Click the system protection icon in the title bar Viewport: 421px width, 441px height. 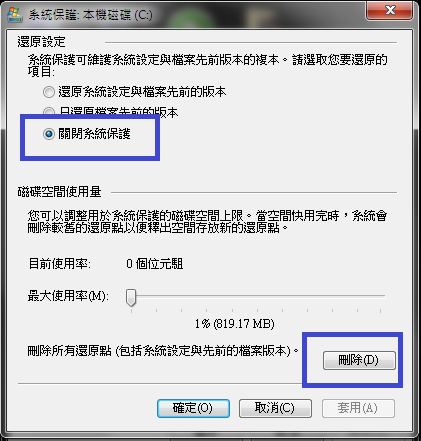pos(15,15)
